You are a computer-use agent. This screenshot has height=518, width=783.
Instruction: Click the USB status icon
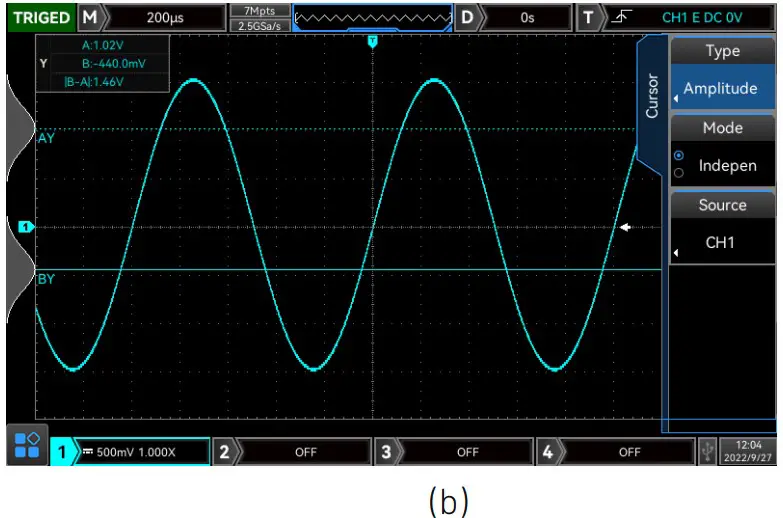(707, 452)
